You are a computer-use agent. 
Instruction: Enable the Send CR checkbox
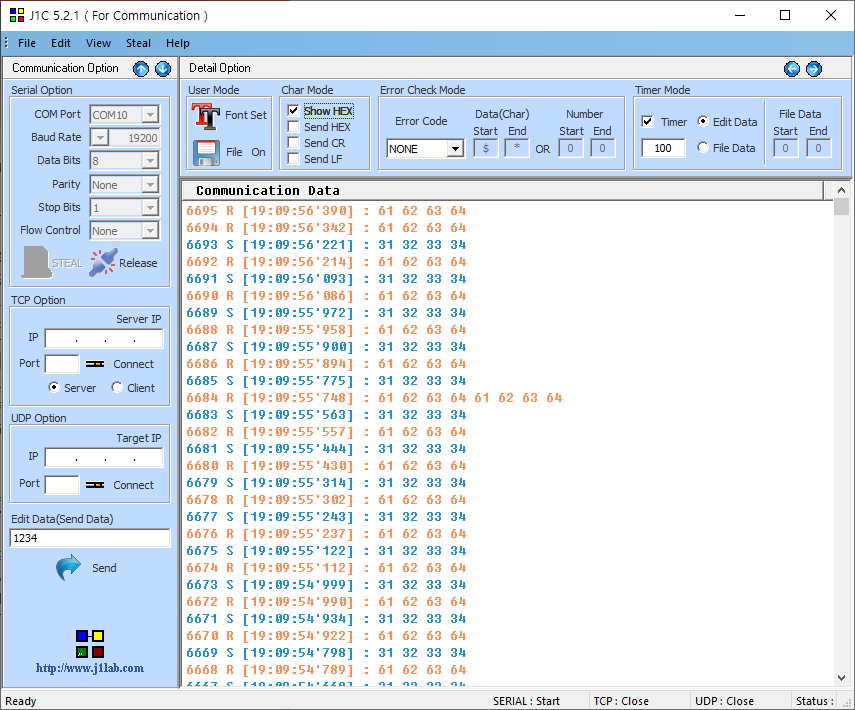coord(293,143)
